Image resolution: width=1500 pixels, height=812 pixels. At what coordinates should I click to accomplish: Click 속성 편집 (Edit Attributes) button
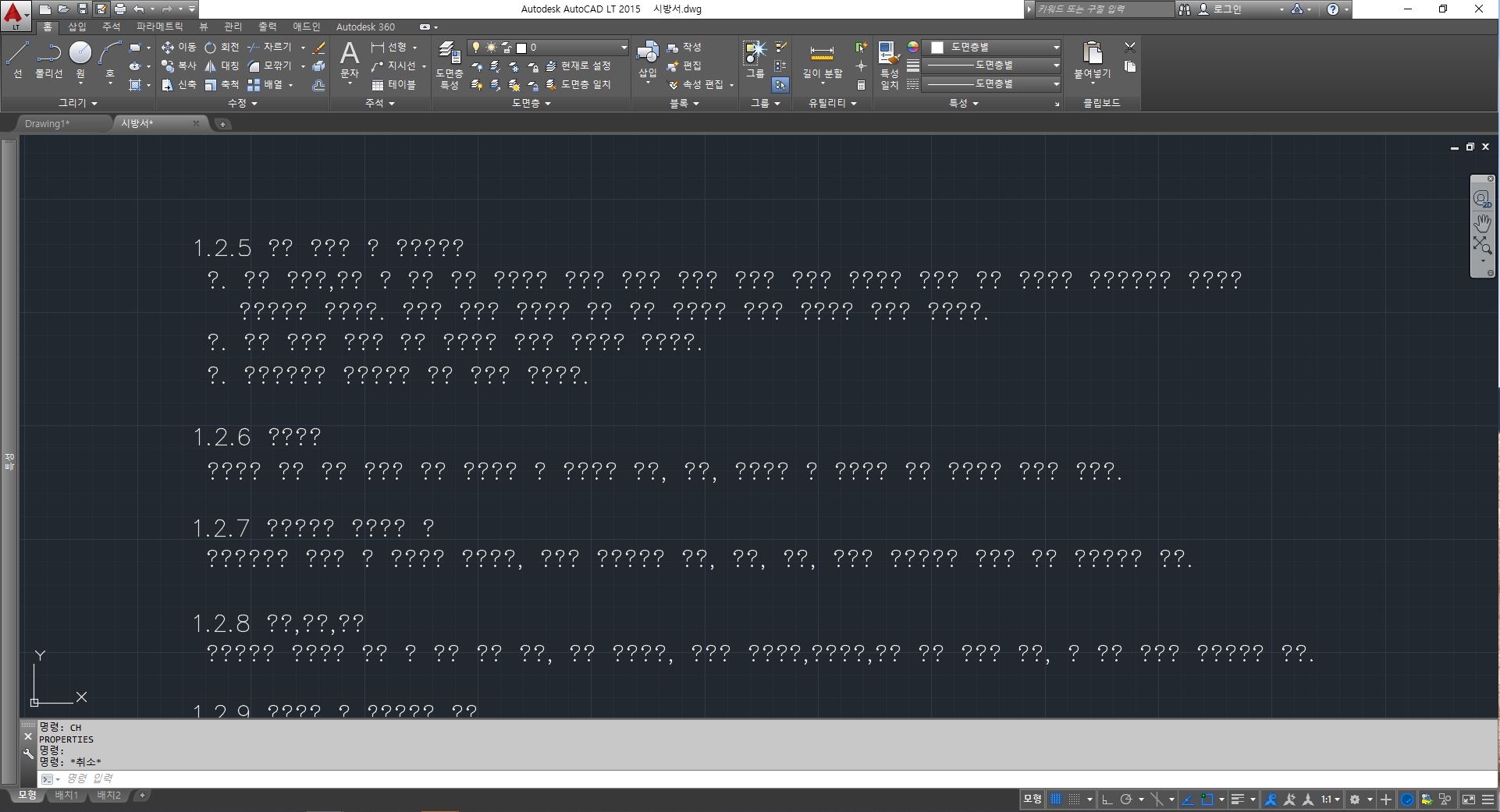tap(695, 84)
